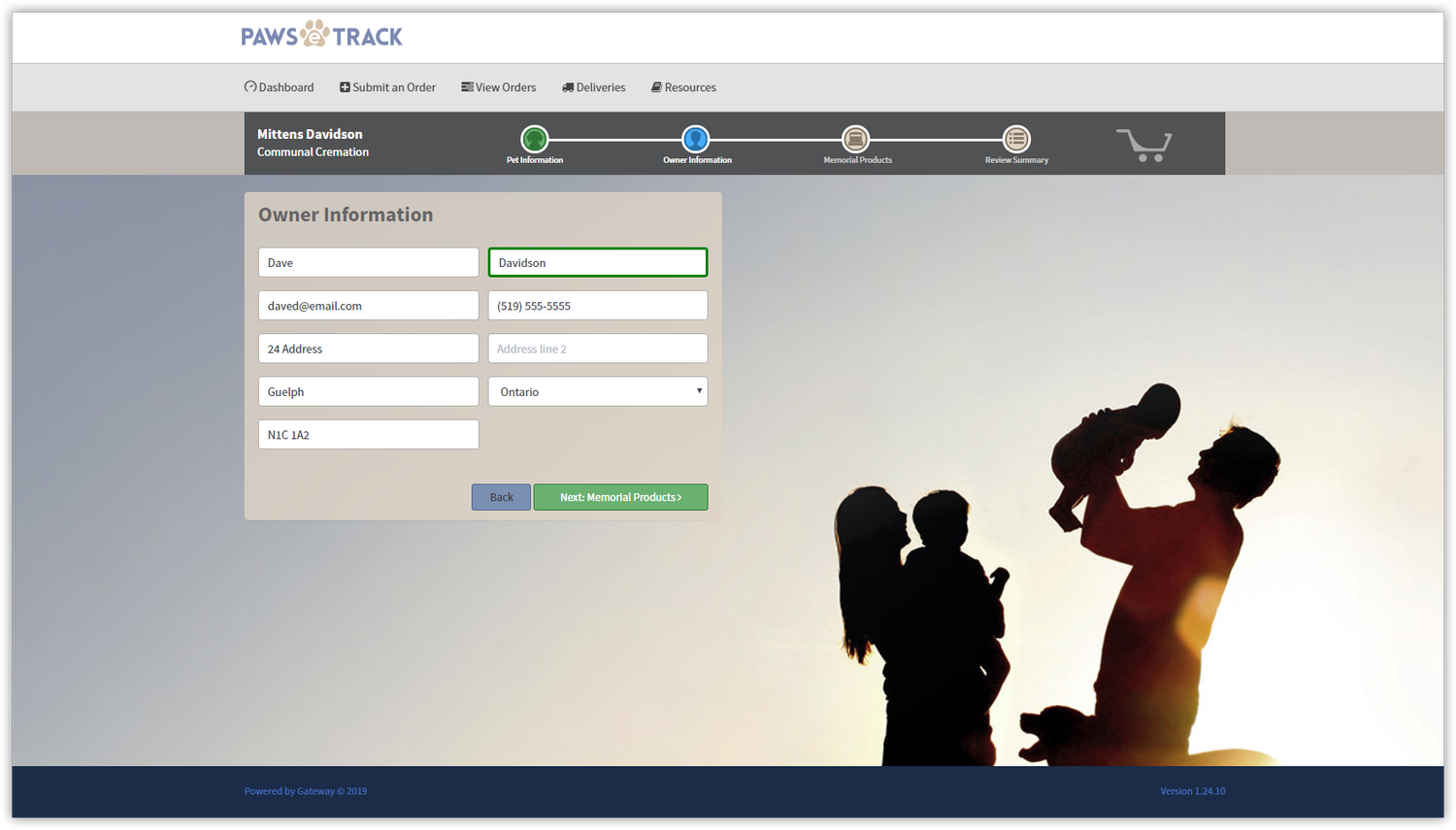Click the Memorial Products step circle
The image size is (1456, 830).
click(x=856, y=138)
